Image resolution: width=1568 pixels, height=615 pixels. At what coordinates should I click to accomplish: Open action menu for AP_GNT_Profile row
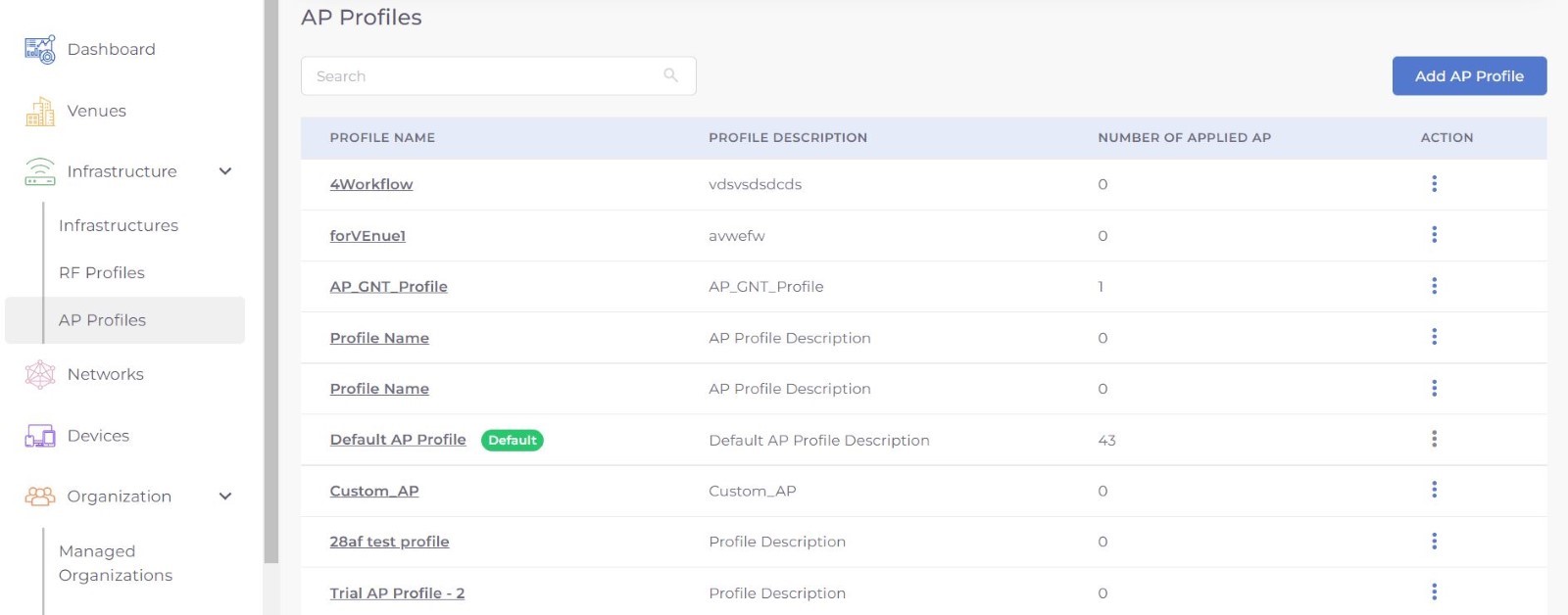[x=1434, y=286]
